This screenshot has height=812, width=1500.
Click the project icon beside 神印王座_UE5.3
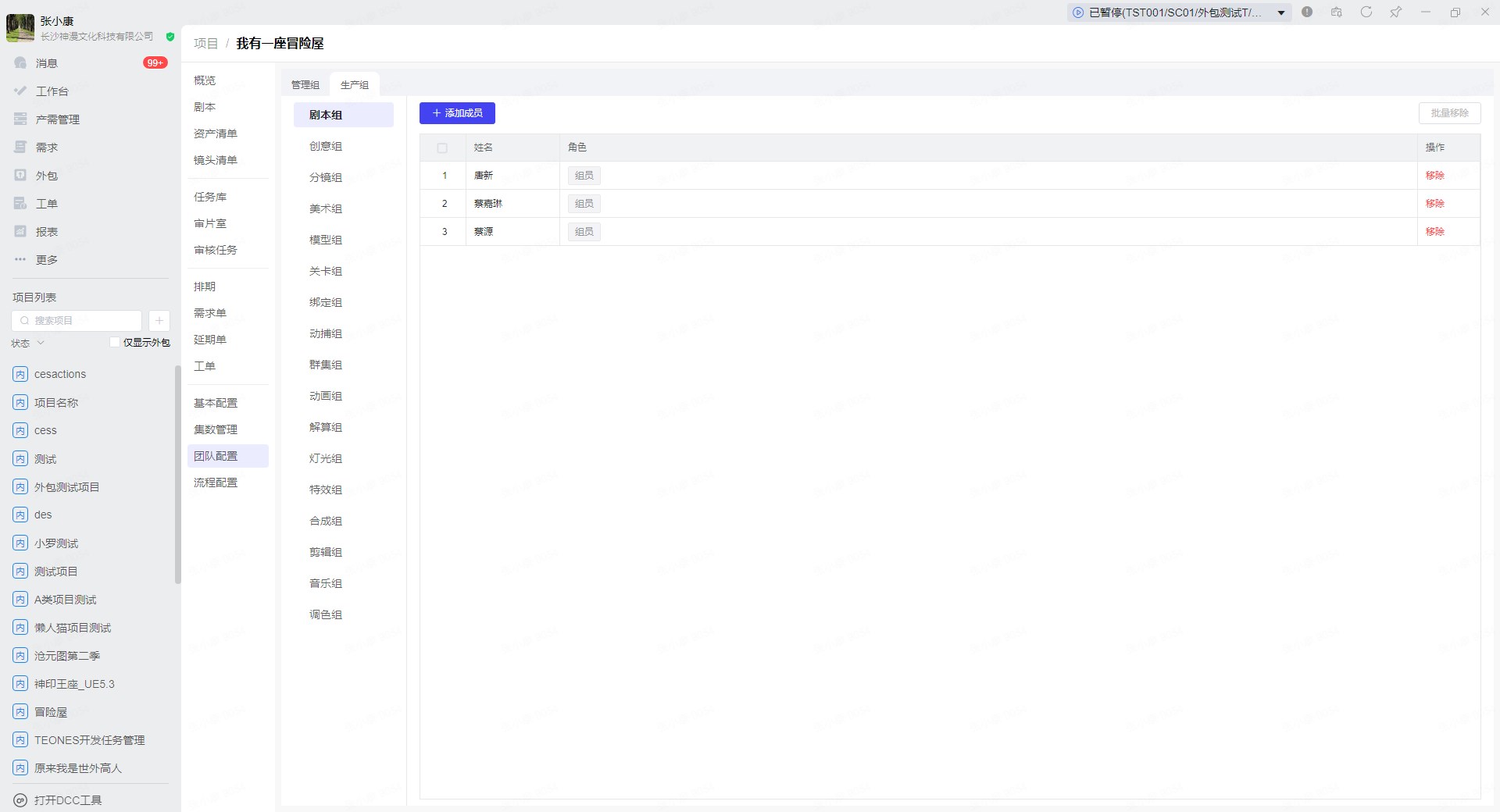pos(20,684)
